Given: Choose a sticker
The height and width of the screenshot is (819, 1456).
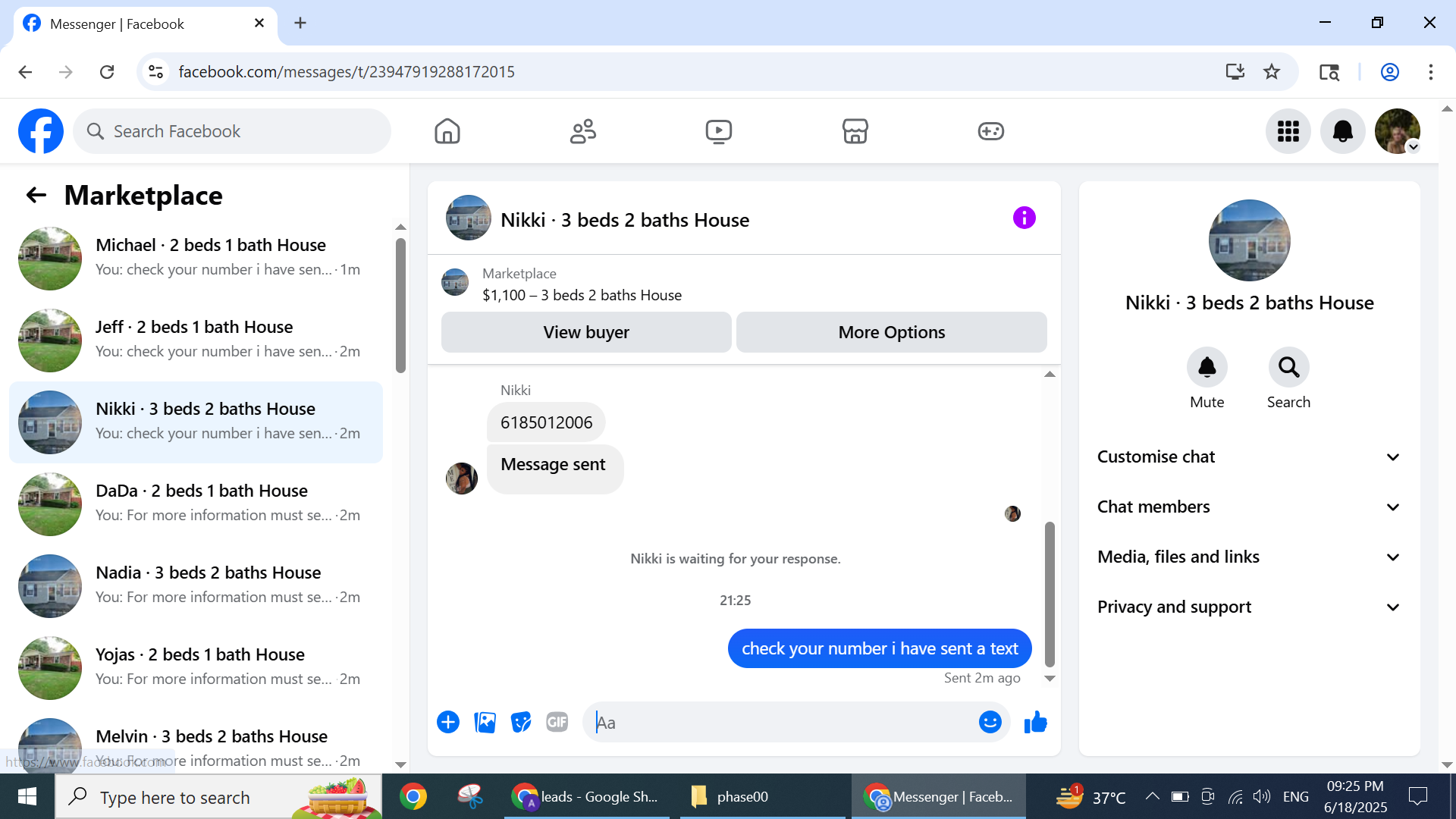Looking at the screenshot, I should [521, 722].
